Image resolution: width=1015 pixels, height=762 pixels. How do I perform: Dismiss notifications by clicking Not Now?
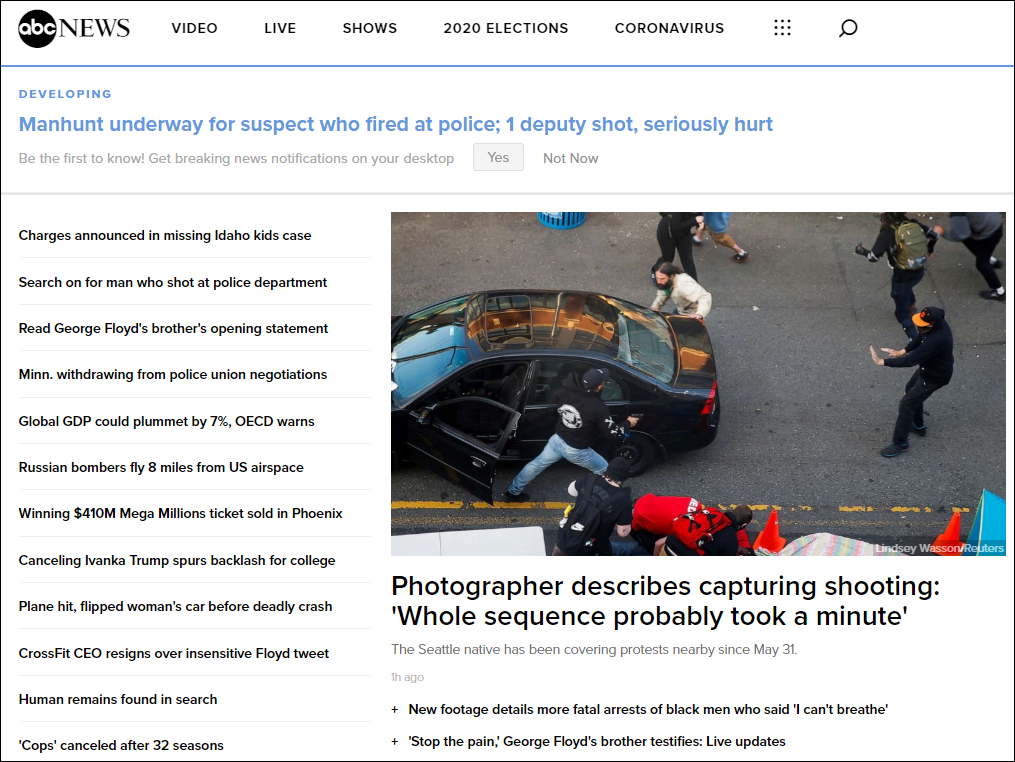570,158
